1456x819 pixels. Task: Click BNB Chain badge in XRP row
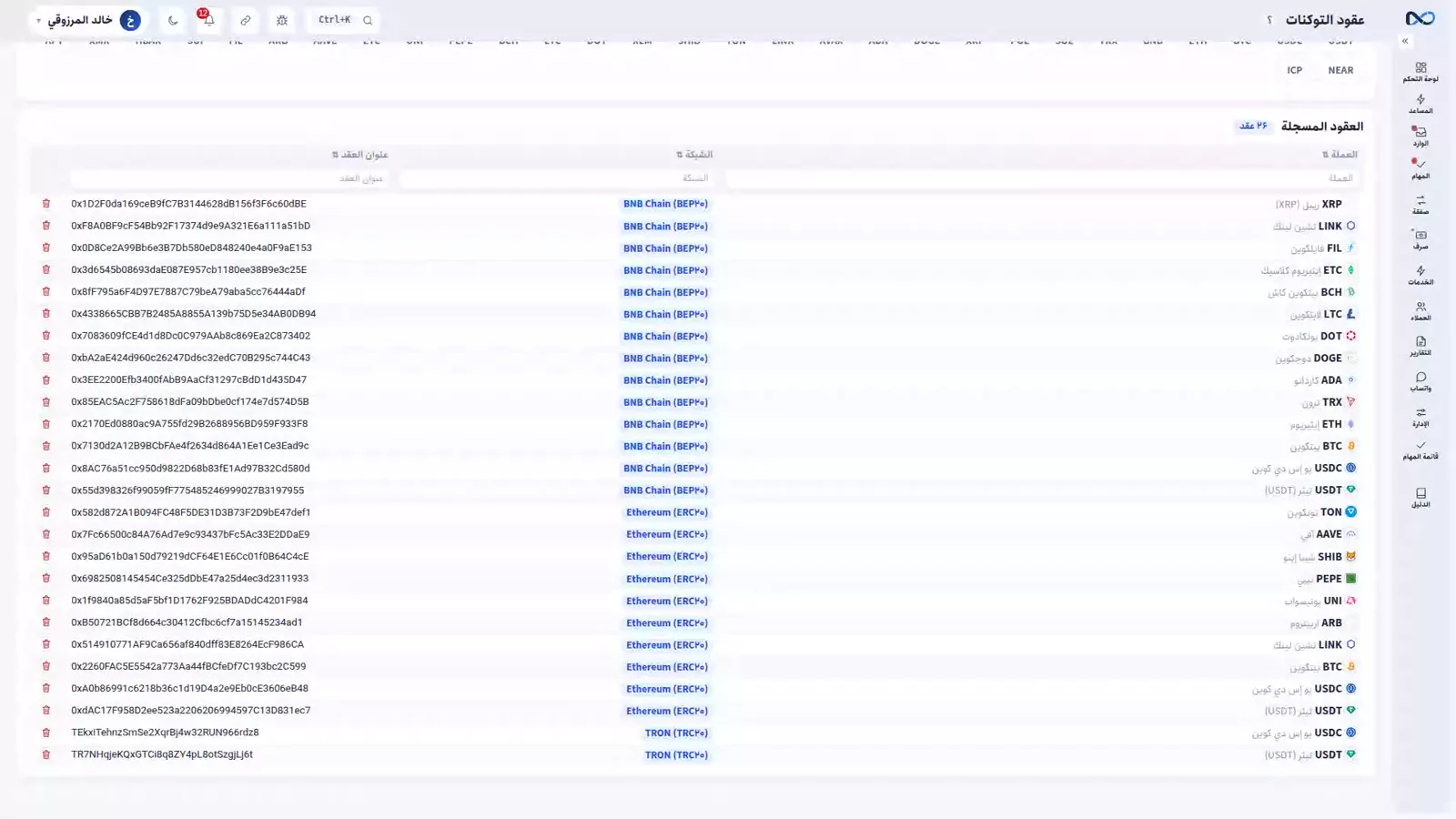pyautogui.click(x=665, y=204)
